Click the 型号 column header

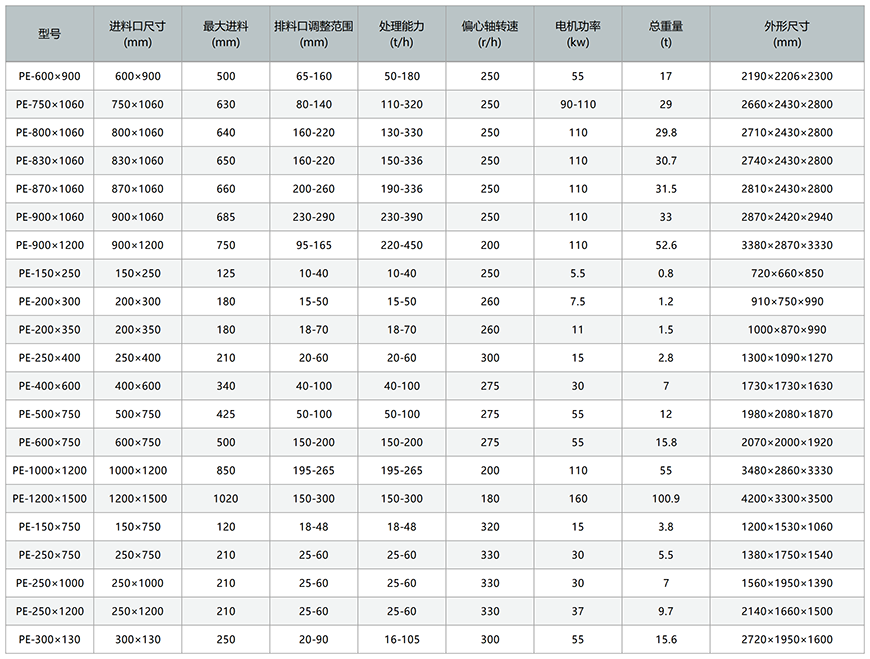pos(50,34)
